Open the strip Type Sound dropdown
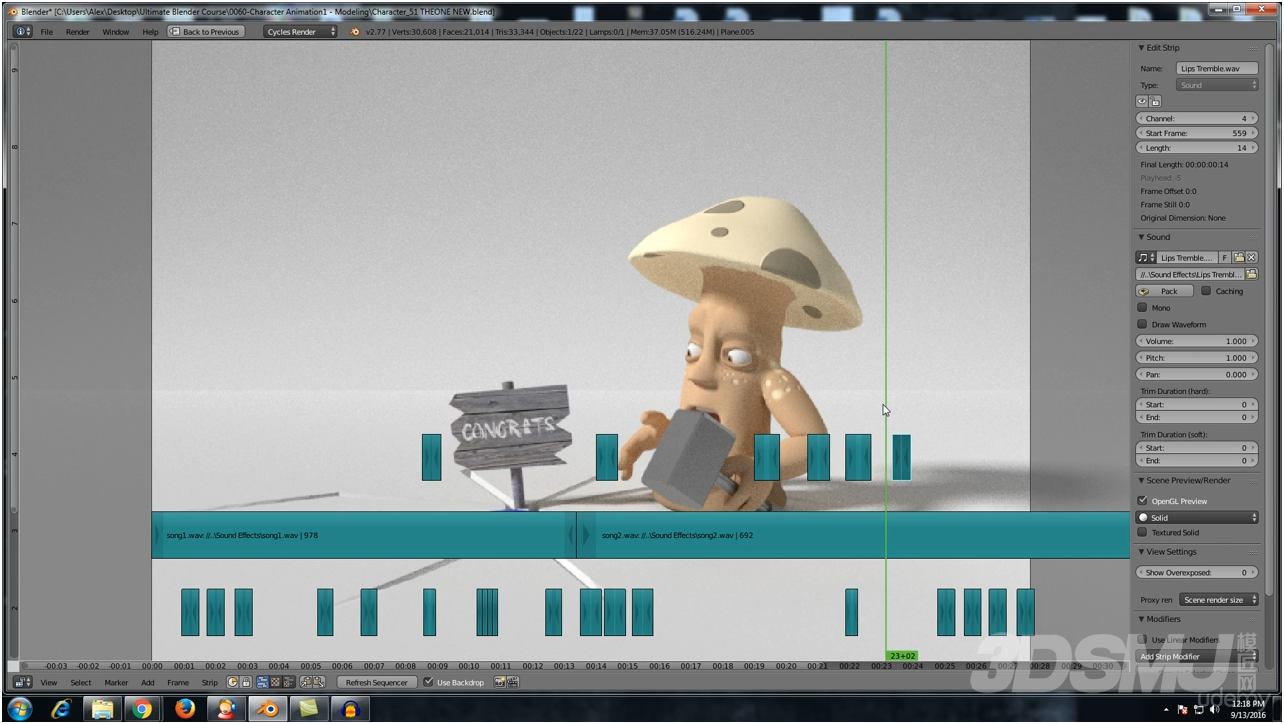This screenshot has height=724, width=1284. [1217, 85]
